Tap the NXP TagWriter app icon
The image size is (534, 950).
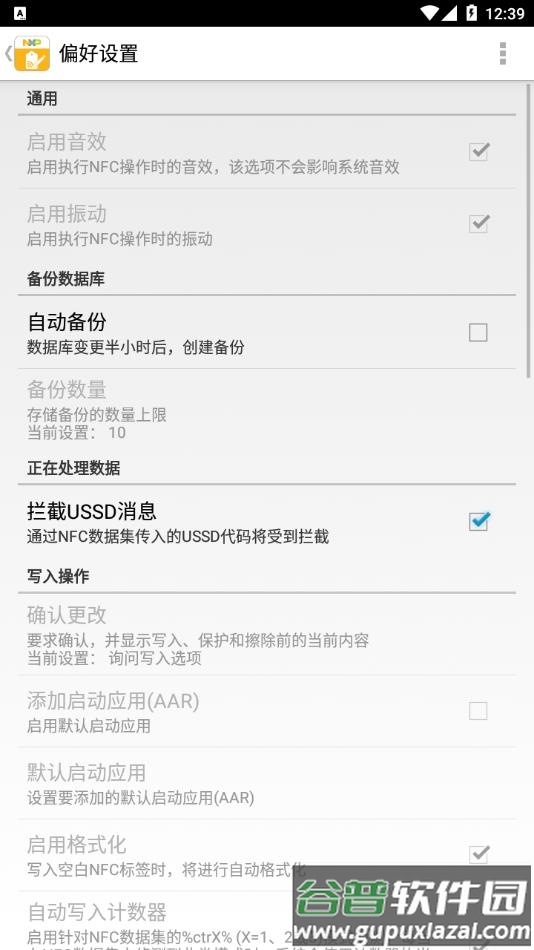tap(32, 53)
